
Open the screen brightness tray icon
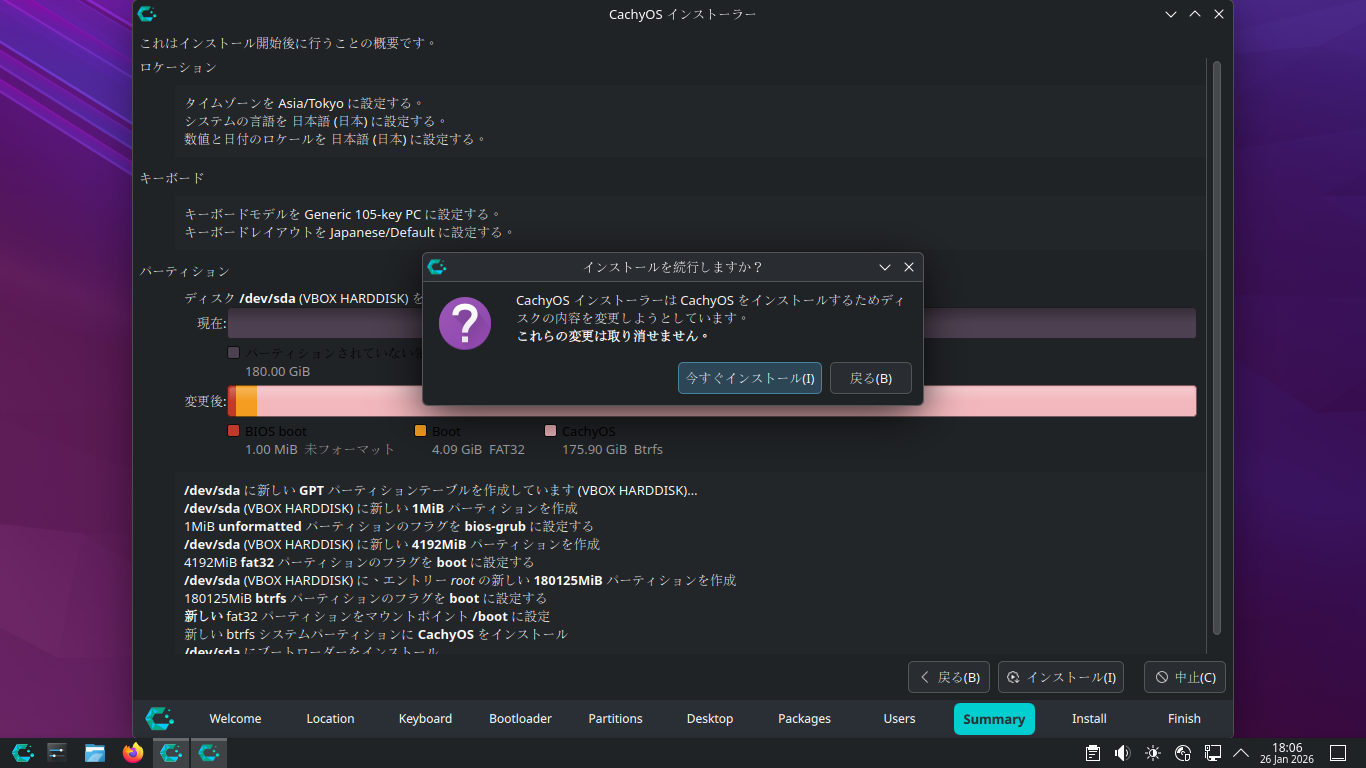(x=1153, y=753)
